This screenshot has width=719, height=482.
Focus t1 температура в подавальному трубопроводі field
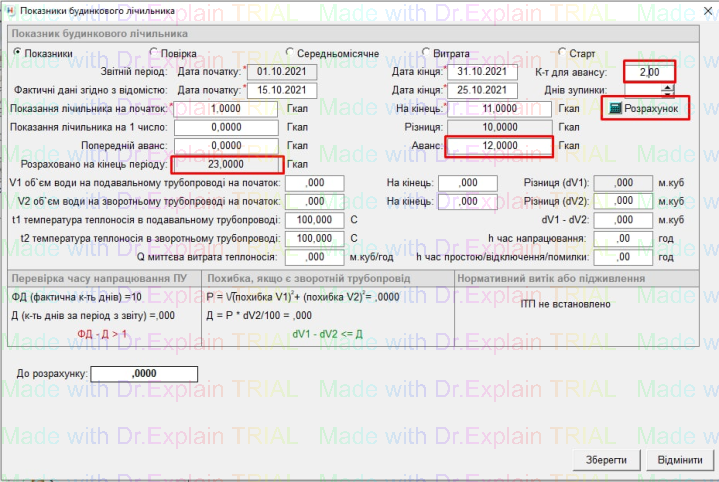315,219
